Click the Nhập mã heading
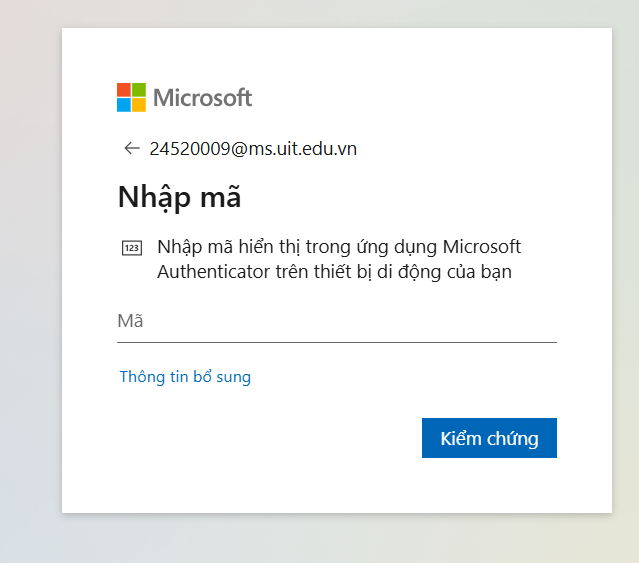This screenshot has height=563, width=639. pyautogui.click(x=179, y=196)
